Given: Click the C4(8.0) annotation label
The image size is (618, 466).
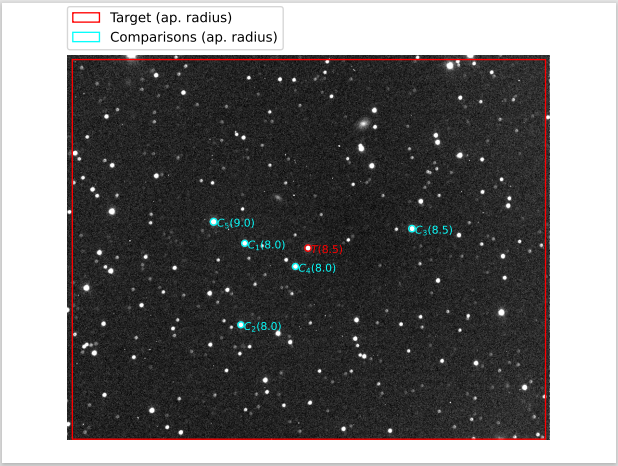Looking at the screenshot, I should tap(318, 268).
